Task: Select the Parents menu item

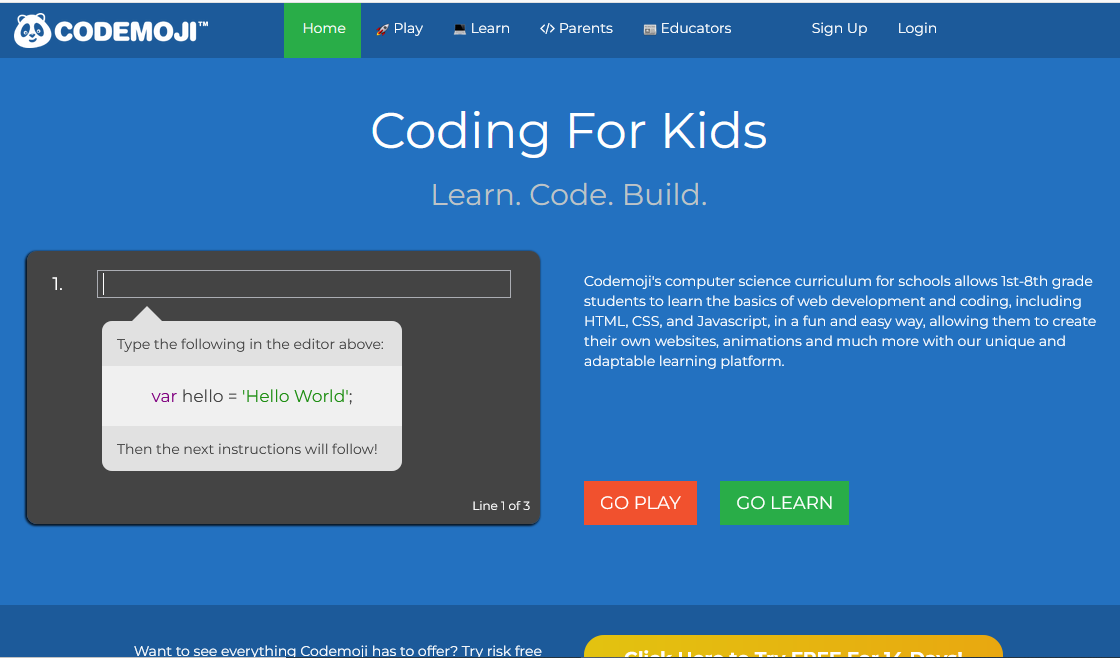Action: 576,29
